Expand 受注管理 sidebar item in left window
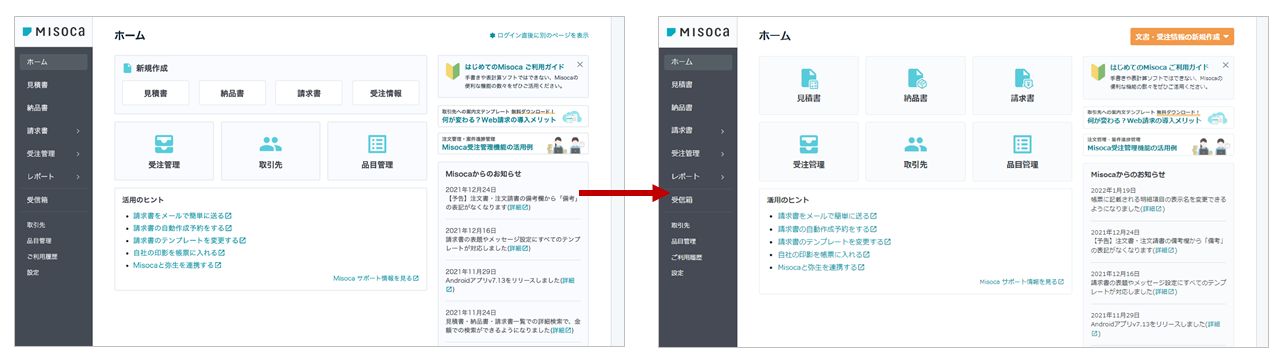 click(x=78, y=153)
